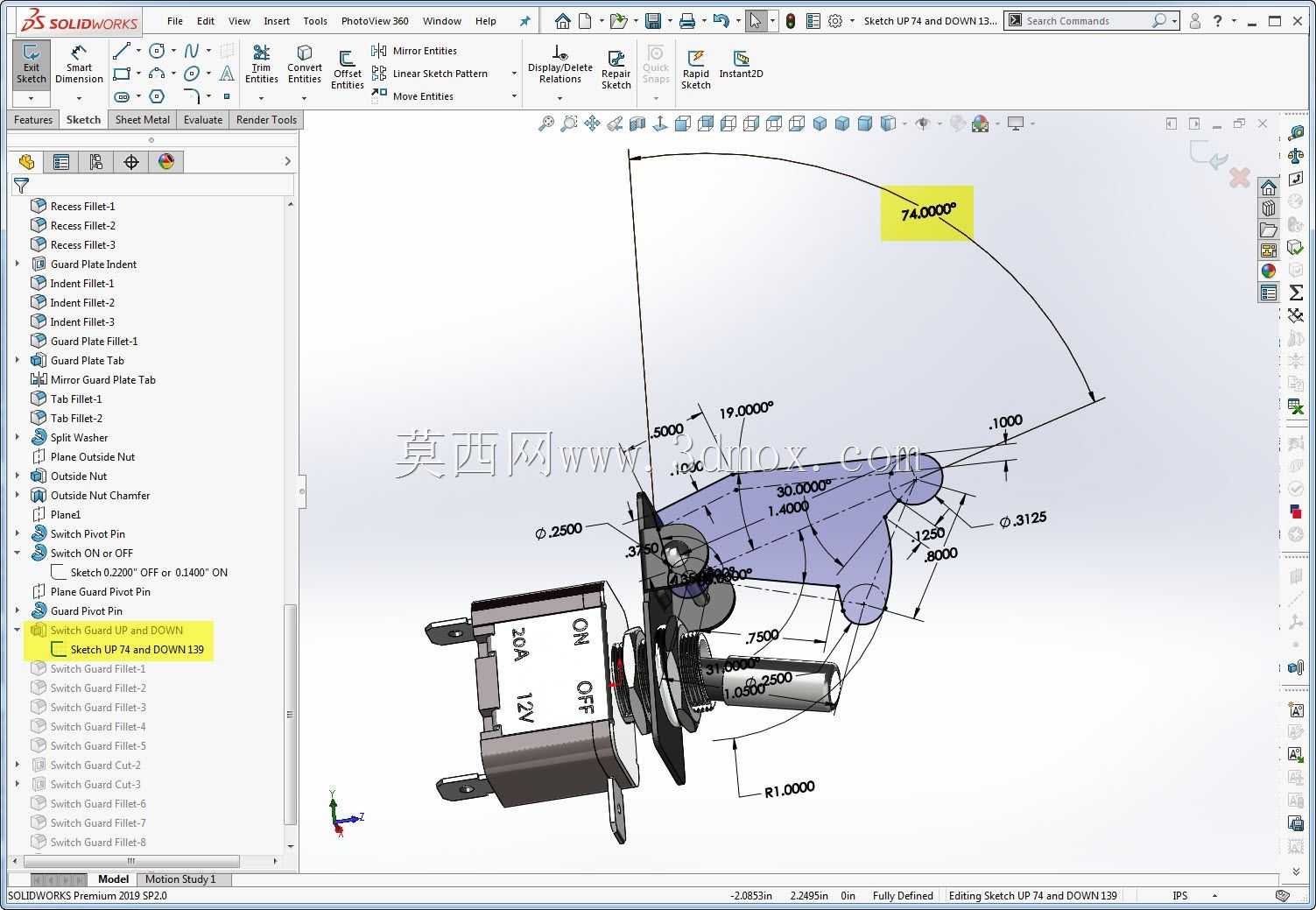The image size is (1316, 910).
Task: Toggle the Instant2D option
Action: (x=741, y=65)
